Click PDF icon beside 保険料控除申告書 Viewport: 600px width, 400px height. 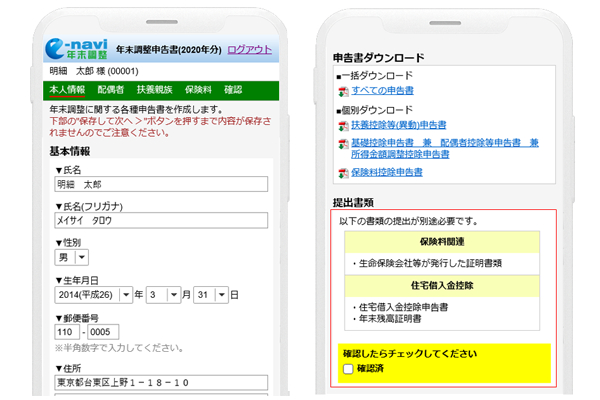tap(343, 173)
